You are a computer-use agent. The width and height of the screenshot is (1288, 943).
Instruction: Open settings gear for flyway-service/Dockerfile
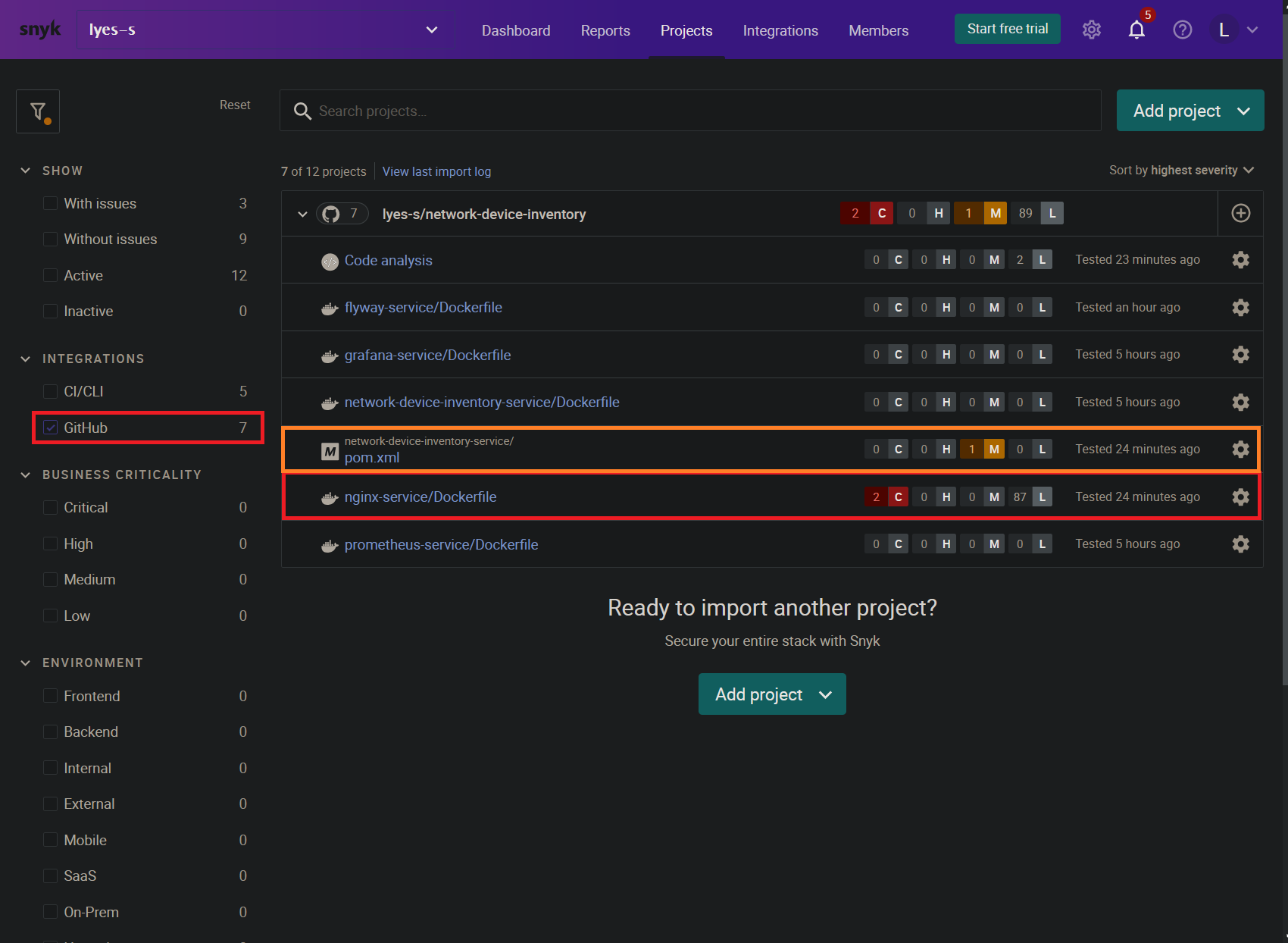[x=1240, y=307]
